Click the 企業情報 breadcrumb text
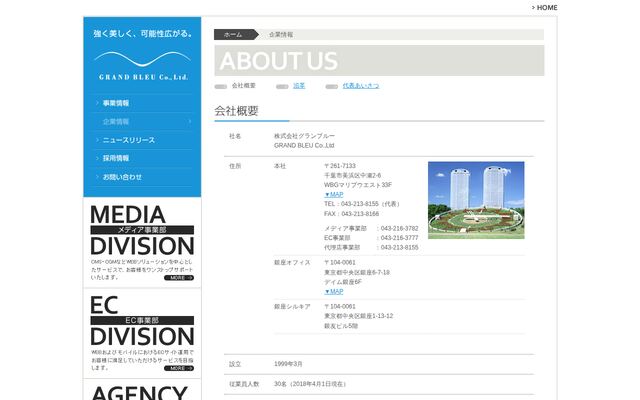Viewport: 640px width, 400px height. [x=281, y=35]
